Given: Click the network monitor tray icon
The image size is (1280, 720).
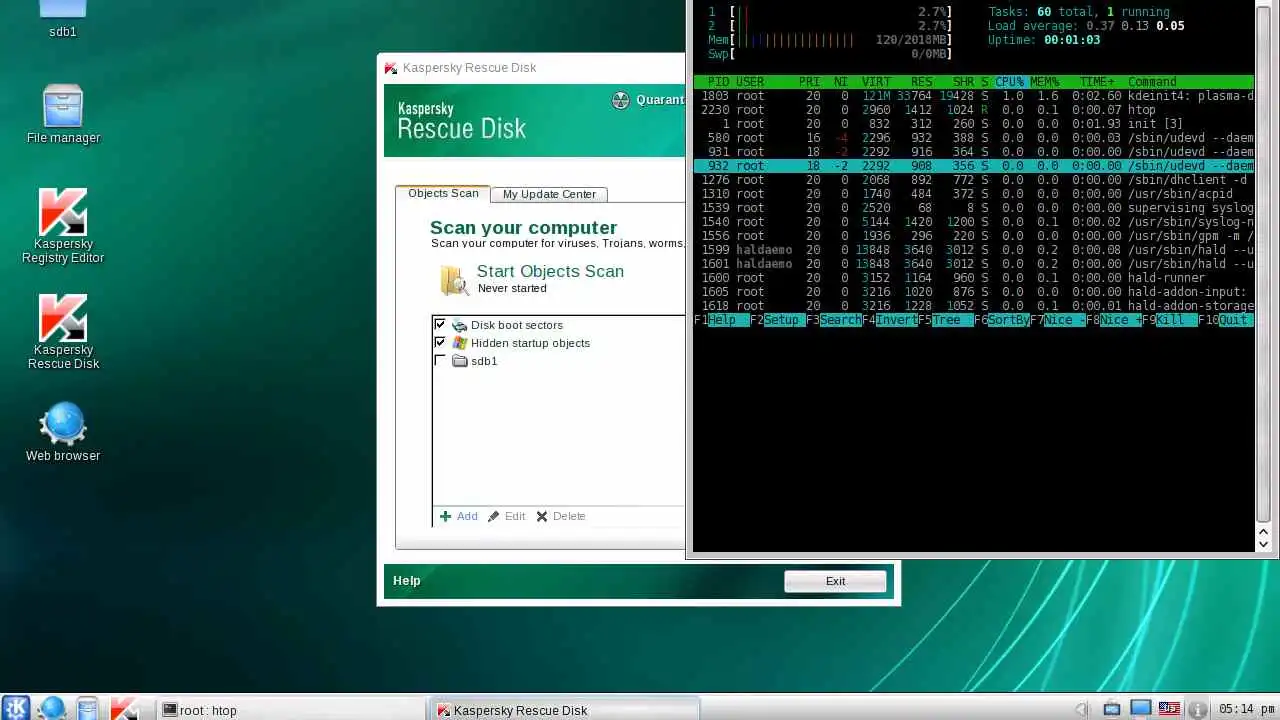Looking at the screenshot, I should click(1141, 708).
